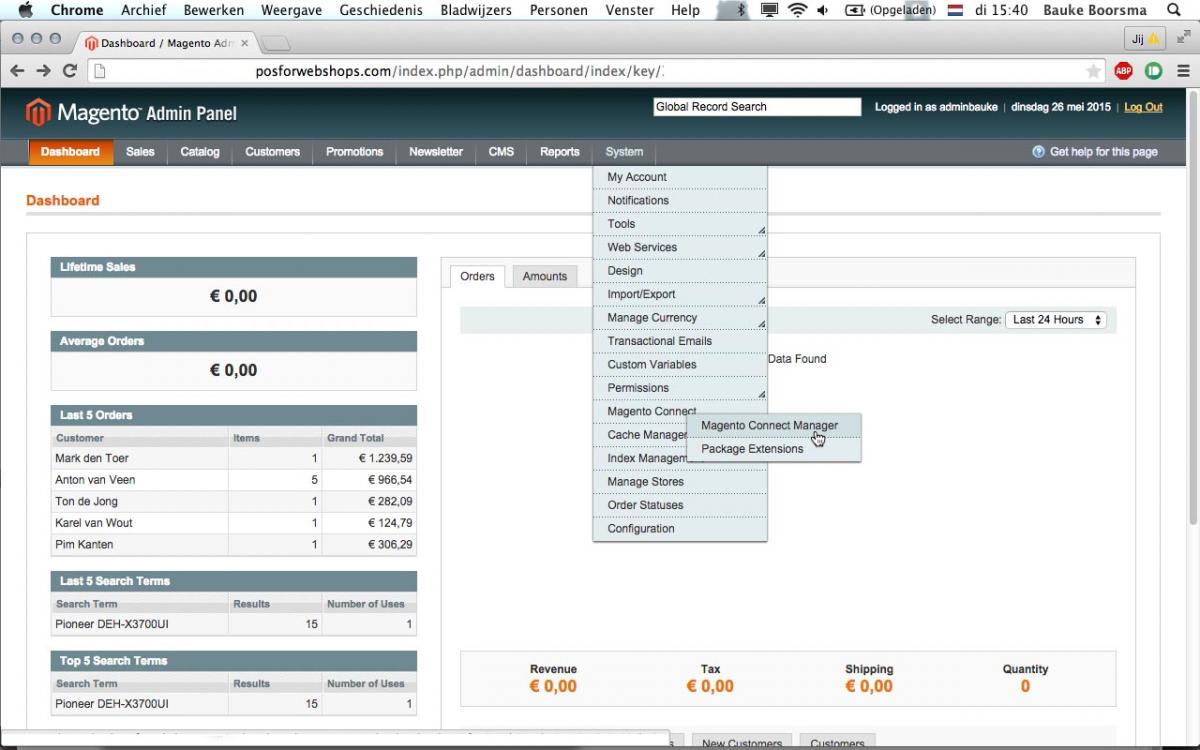Reload the page with refresh icon

(69, 71)
